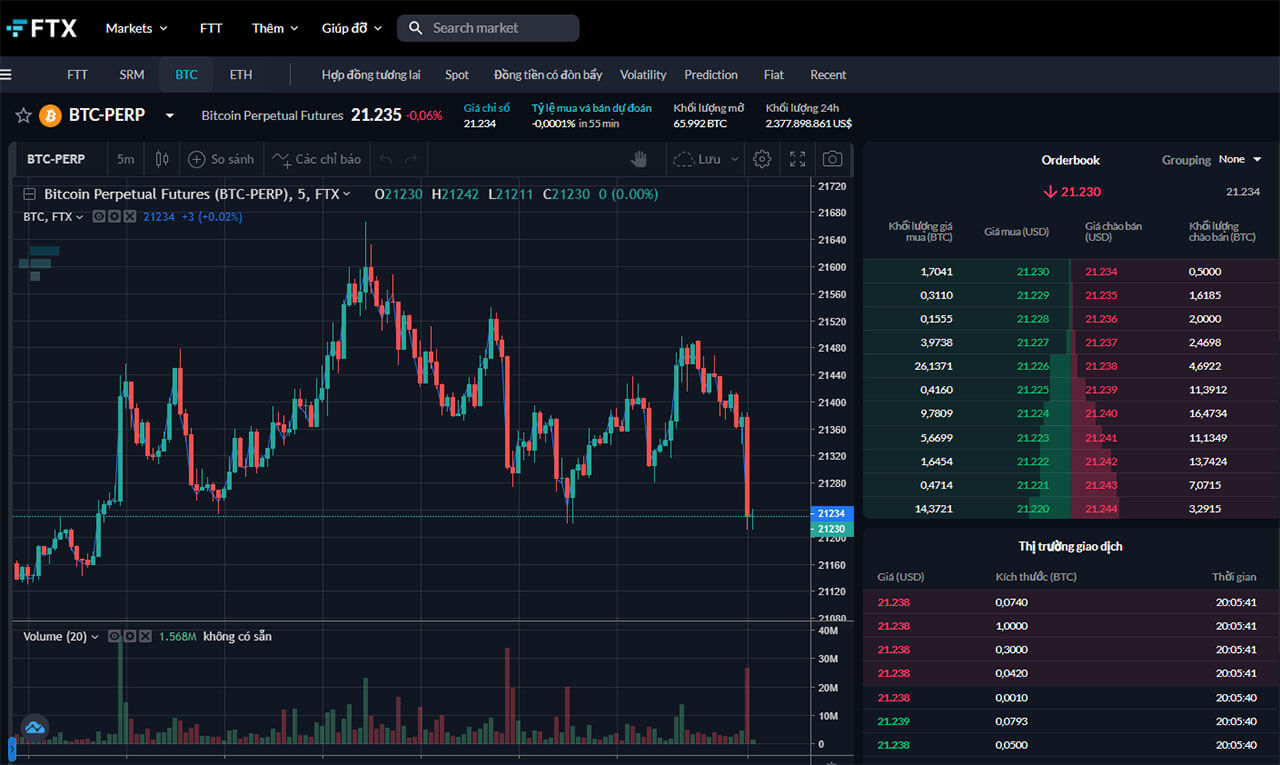Image resolution: width=1280 pixels, height=765 pixels.
Task: Switch to the SRM market tab
Action: click(x=132, y=75)
